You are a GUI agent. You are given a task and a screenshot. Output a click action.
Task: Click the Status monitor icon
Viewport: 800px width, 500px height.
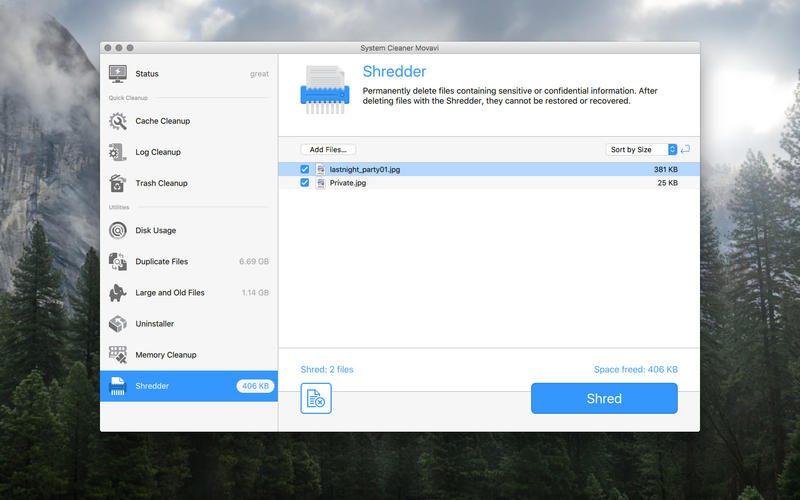click(x=118, y=73)
